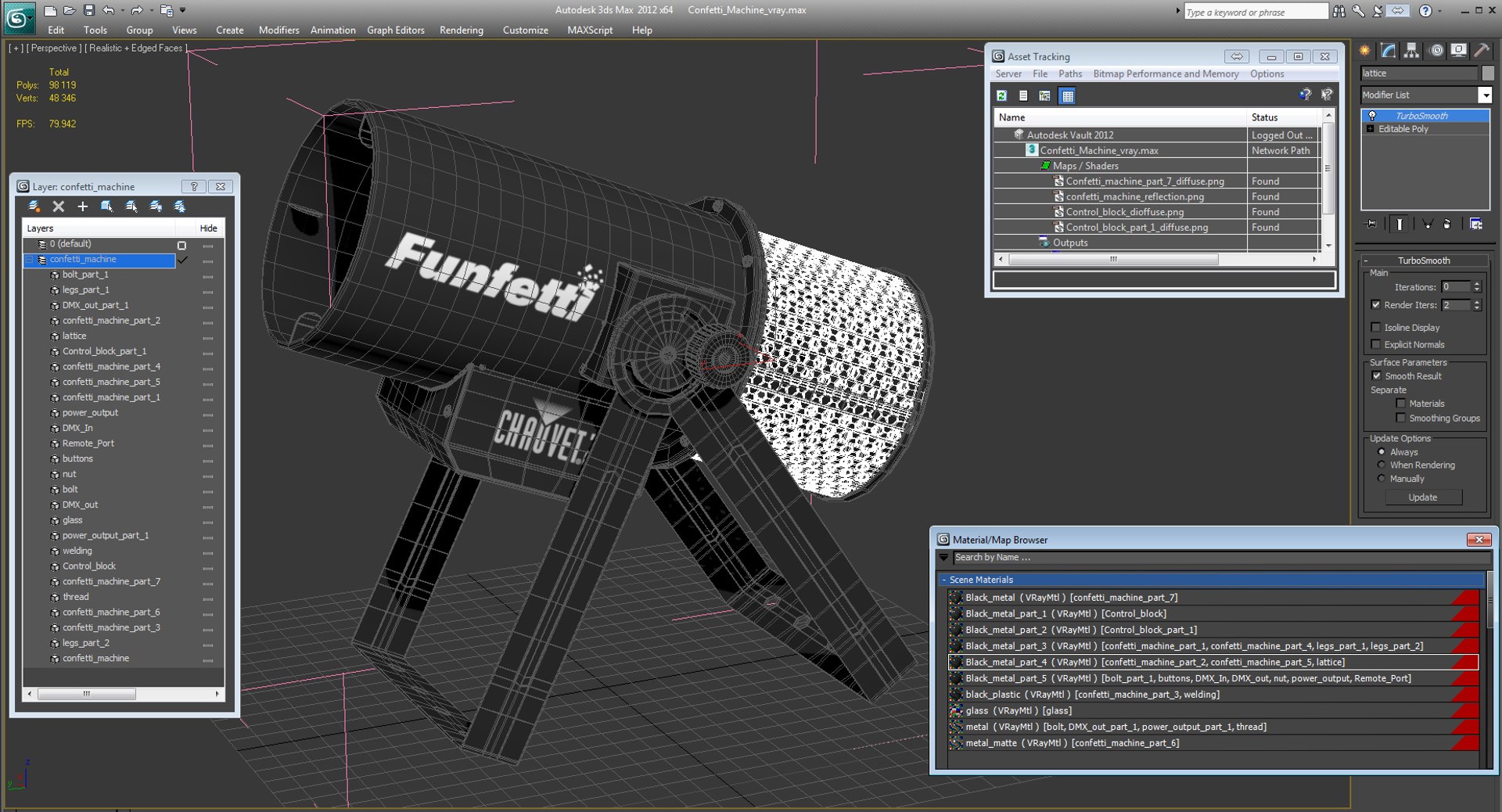Toggle the Smooth Result checkbox
The image size is (1502, 812).
point(1377,376)
